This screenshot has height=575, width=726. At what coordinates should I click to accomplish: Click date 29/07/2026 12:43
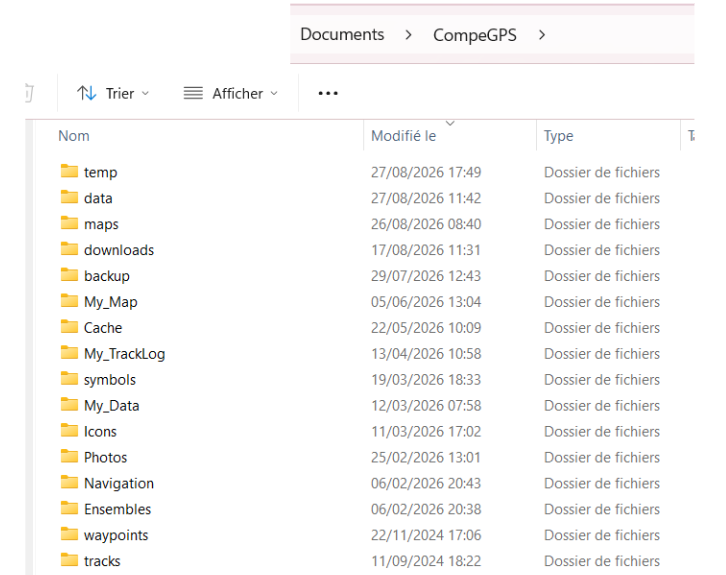click(426, 276)
